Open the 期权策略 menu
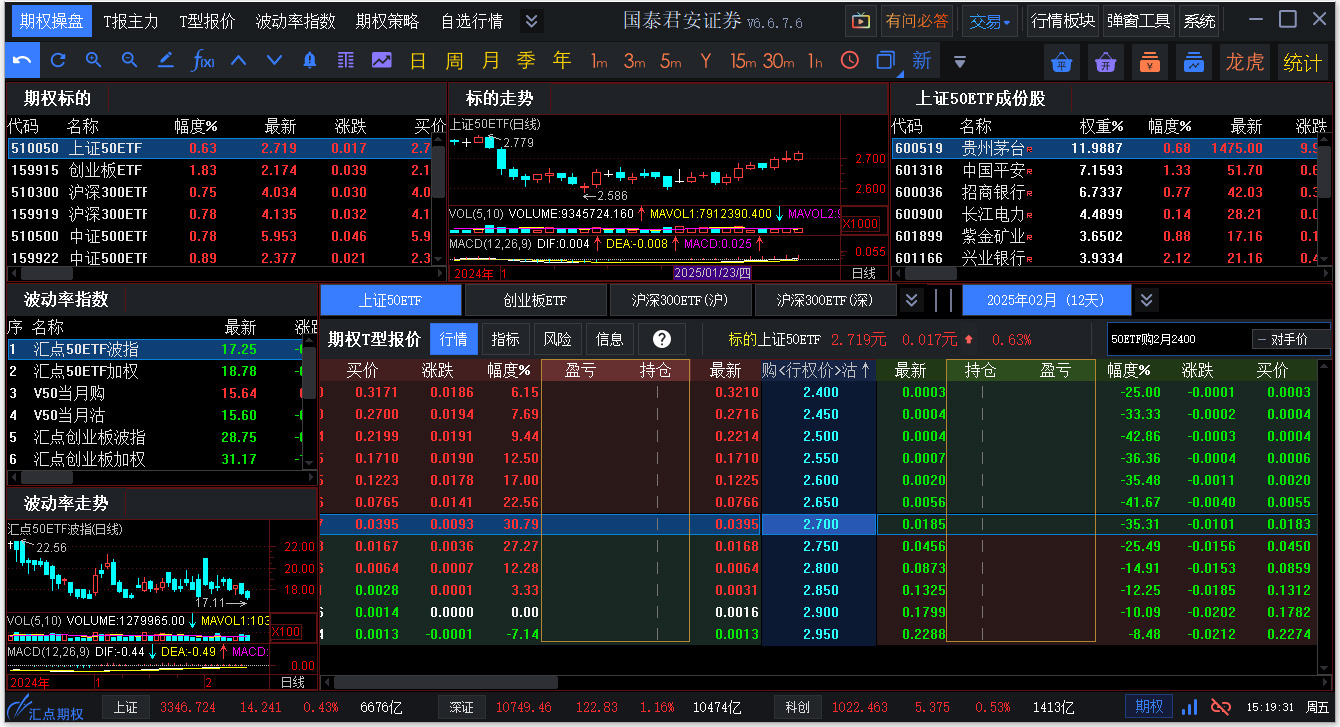The image size is (1340, 727). [x=387, y=21]
